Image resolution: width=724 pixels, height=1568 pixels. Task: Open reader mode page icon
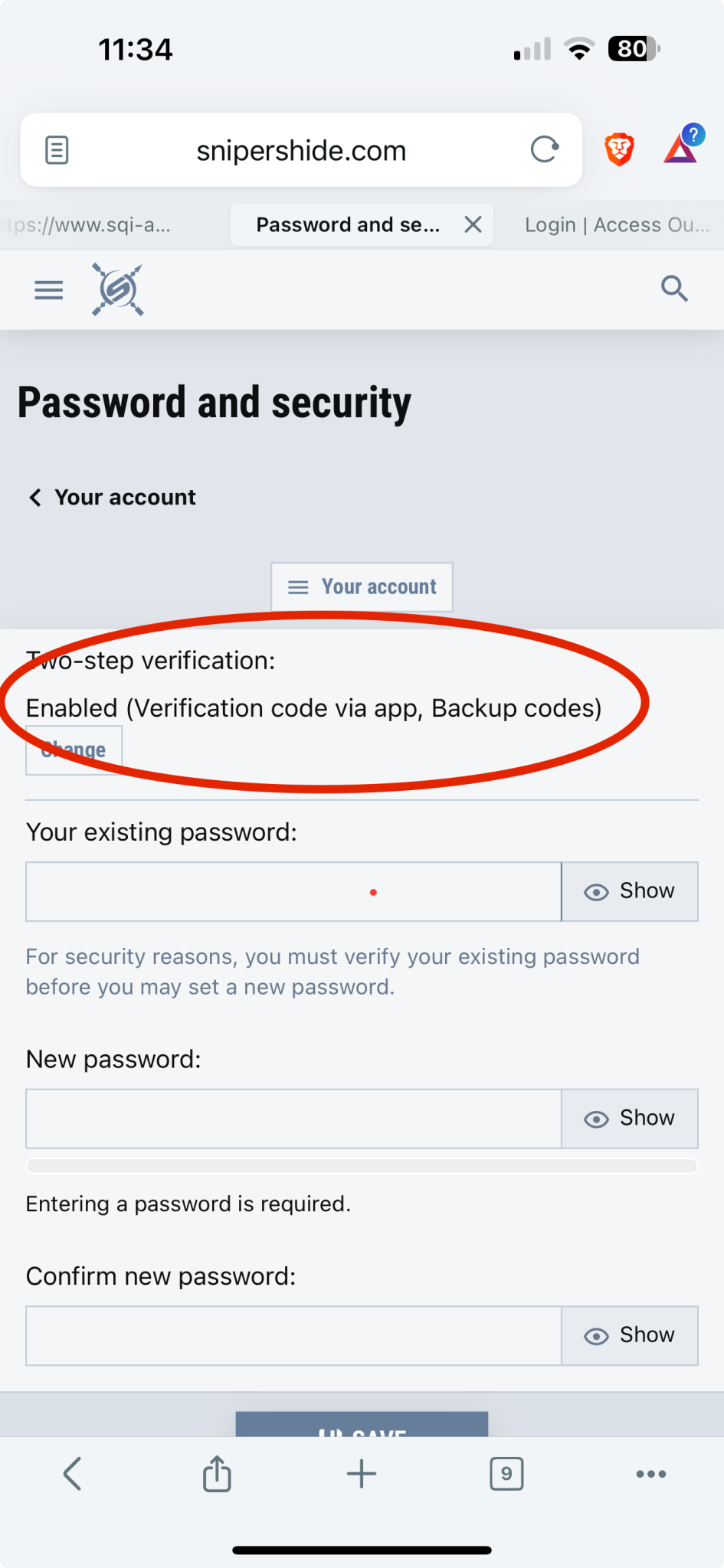(57, 150)
